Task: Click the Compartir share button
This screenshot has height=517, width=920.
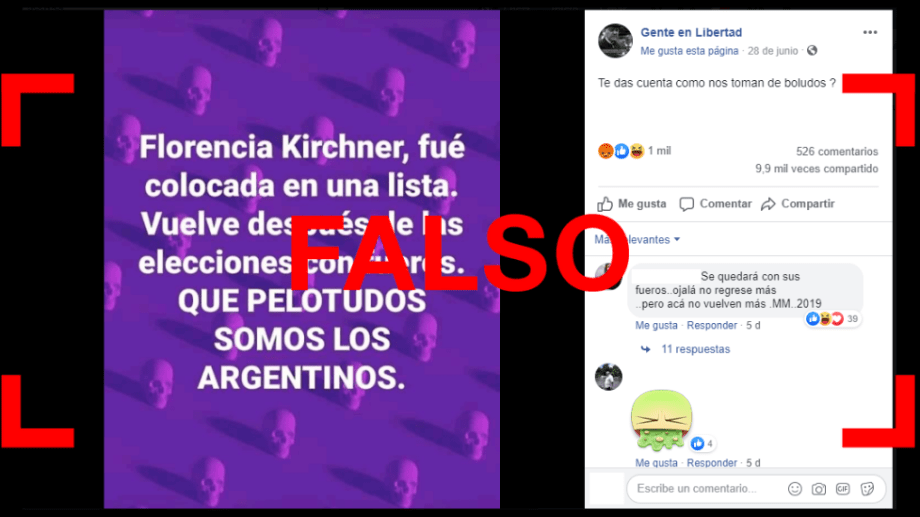Action: [x=798, y=204]
